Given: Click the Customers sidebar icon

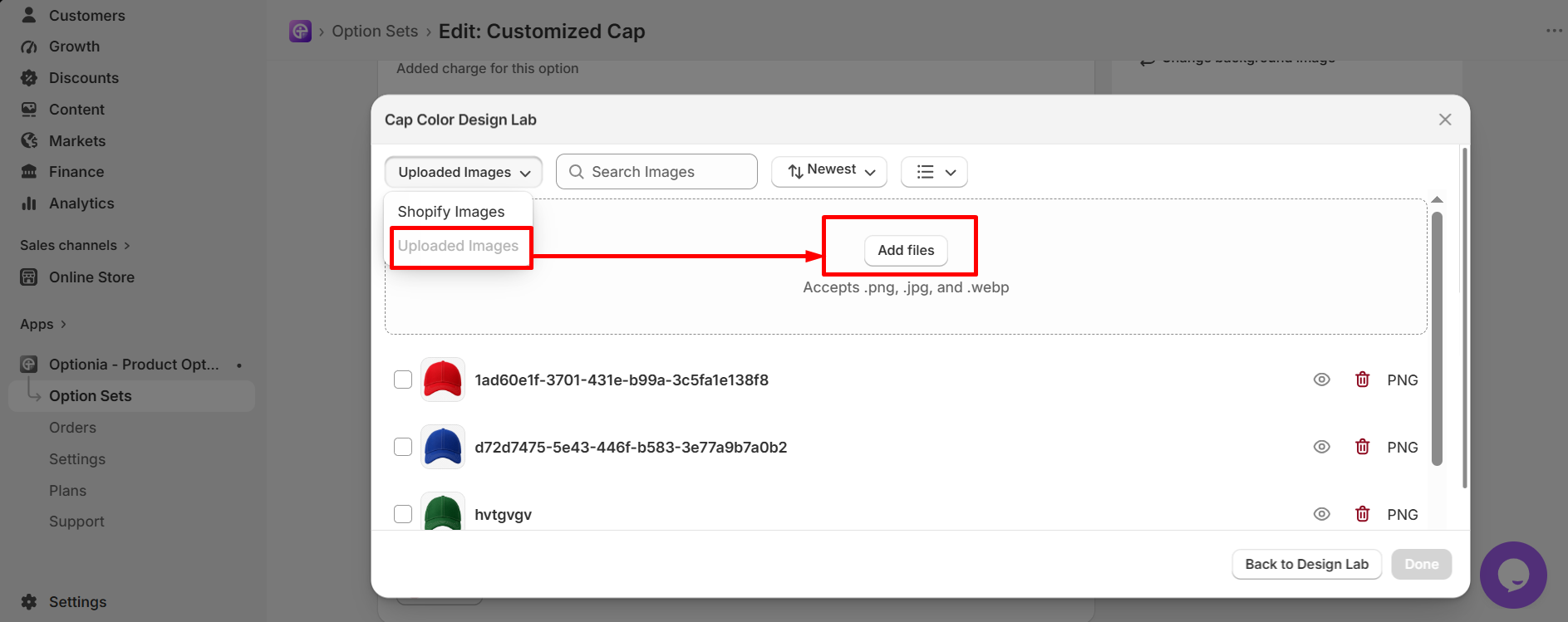Looking at the screenshot, I should click(x=29, y=15).
